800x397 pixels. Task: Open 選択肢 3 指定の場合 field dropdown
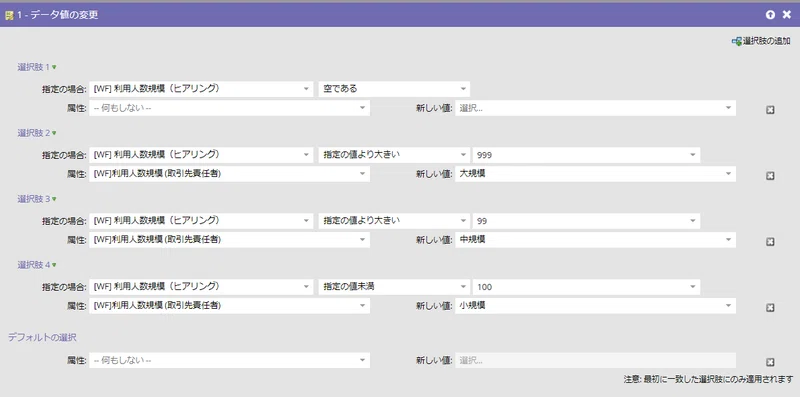(x=201, y=220)
